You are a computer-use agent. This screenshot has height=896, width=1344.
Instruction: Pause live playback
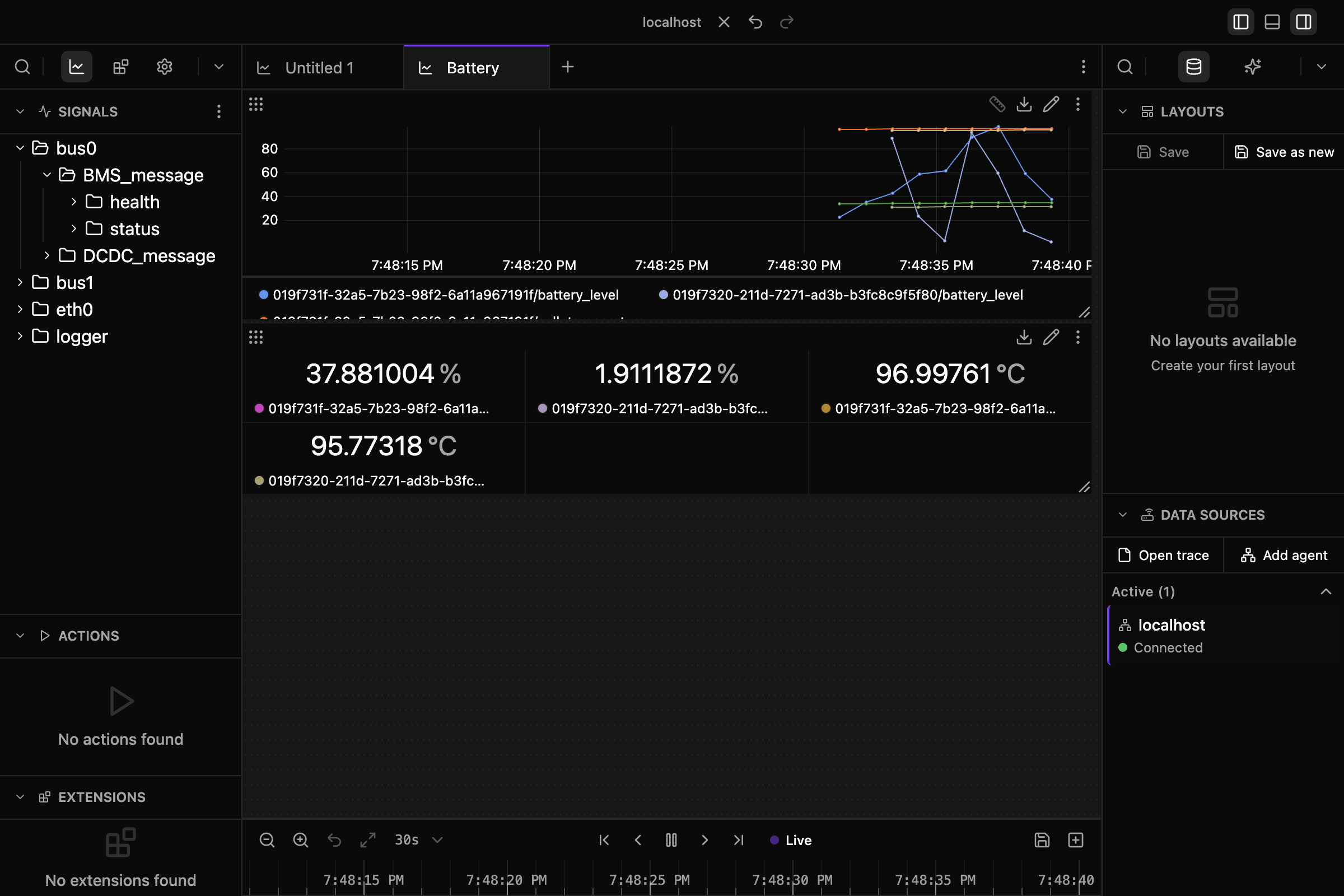671,840
